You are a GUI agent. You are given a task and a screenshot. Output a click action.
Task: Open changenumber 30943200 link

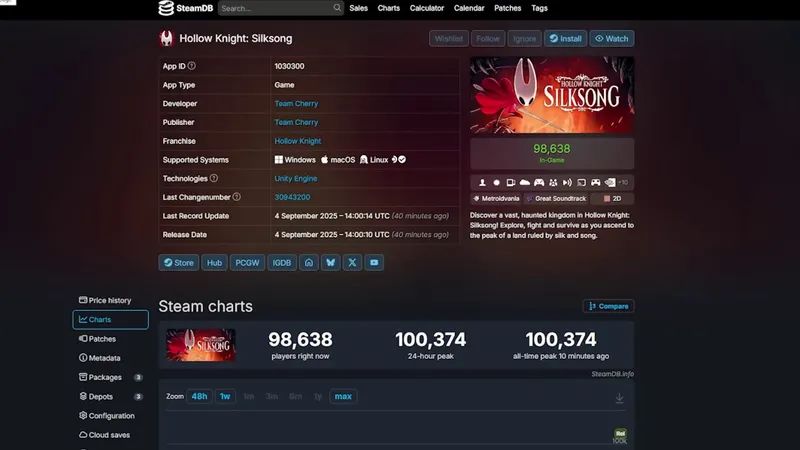tap(292, 197)
